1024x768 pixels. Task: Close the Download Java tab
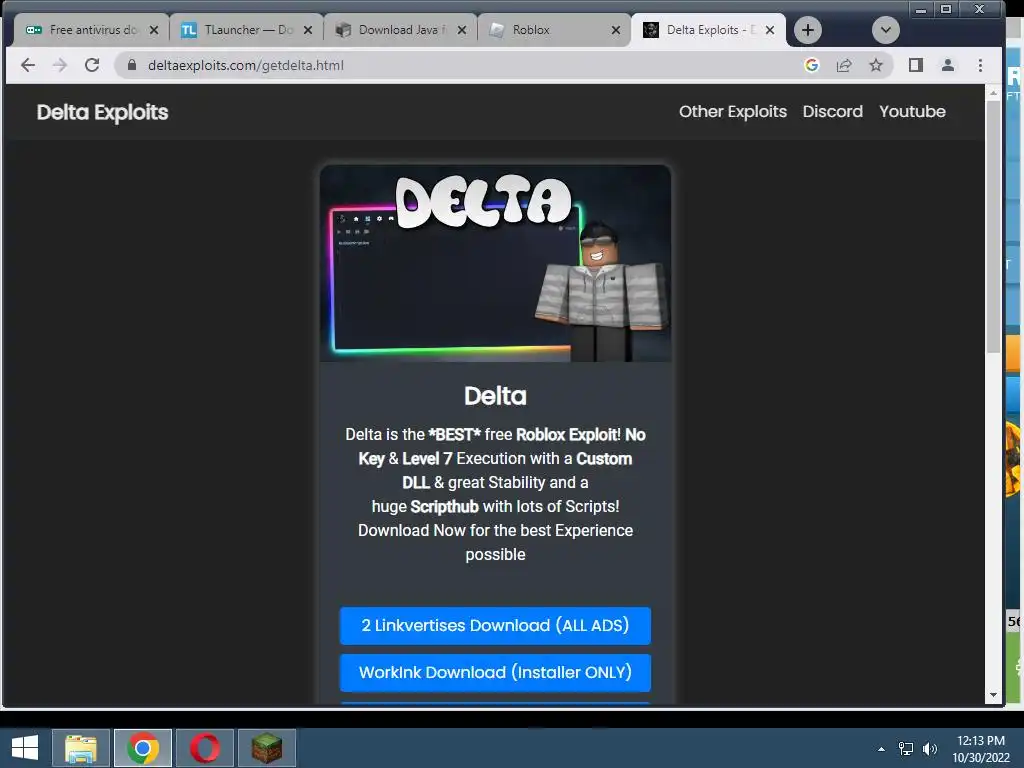coord(462,30)
